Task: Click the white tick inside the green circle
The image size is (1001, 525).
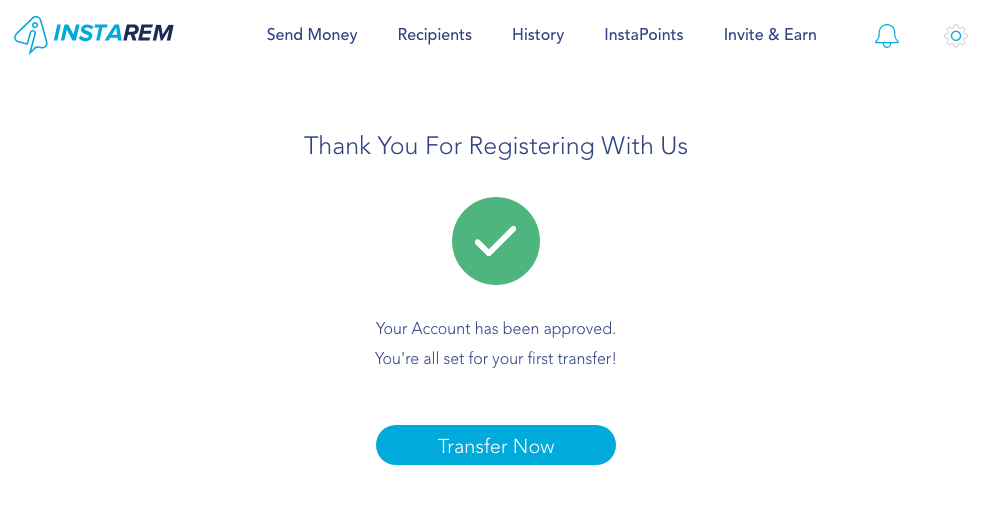Action: [496, 241]
